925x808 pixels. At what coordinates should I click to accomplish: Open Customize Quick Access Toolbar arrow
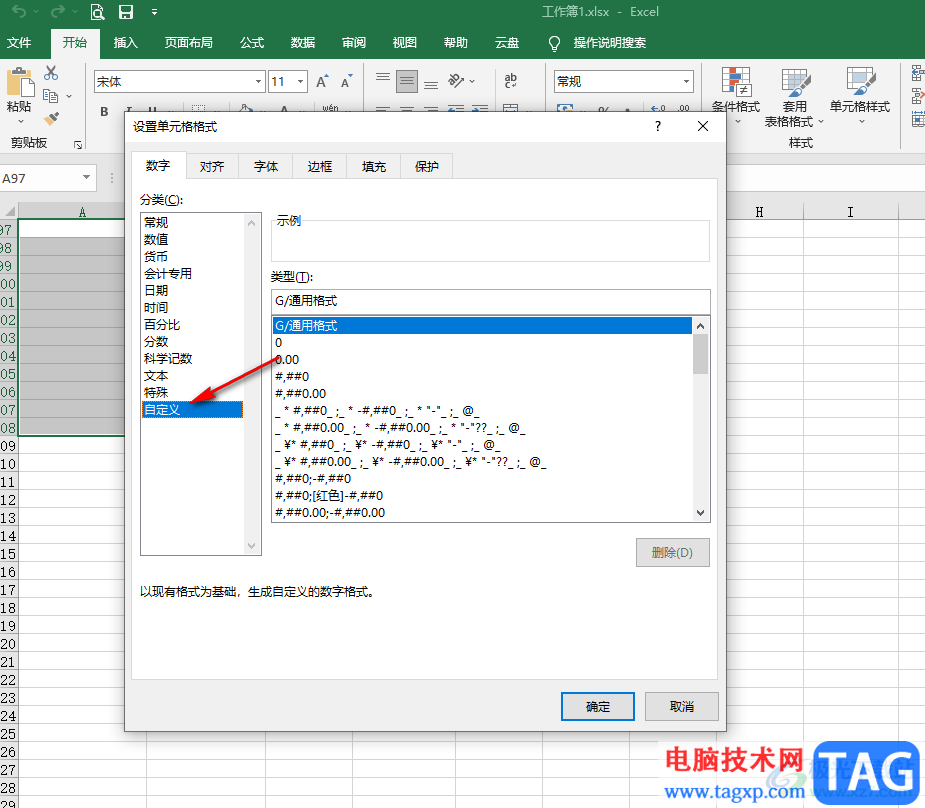click(154, 12)
